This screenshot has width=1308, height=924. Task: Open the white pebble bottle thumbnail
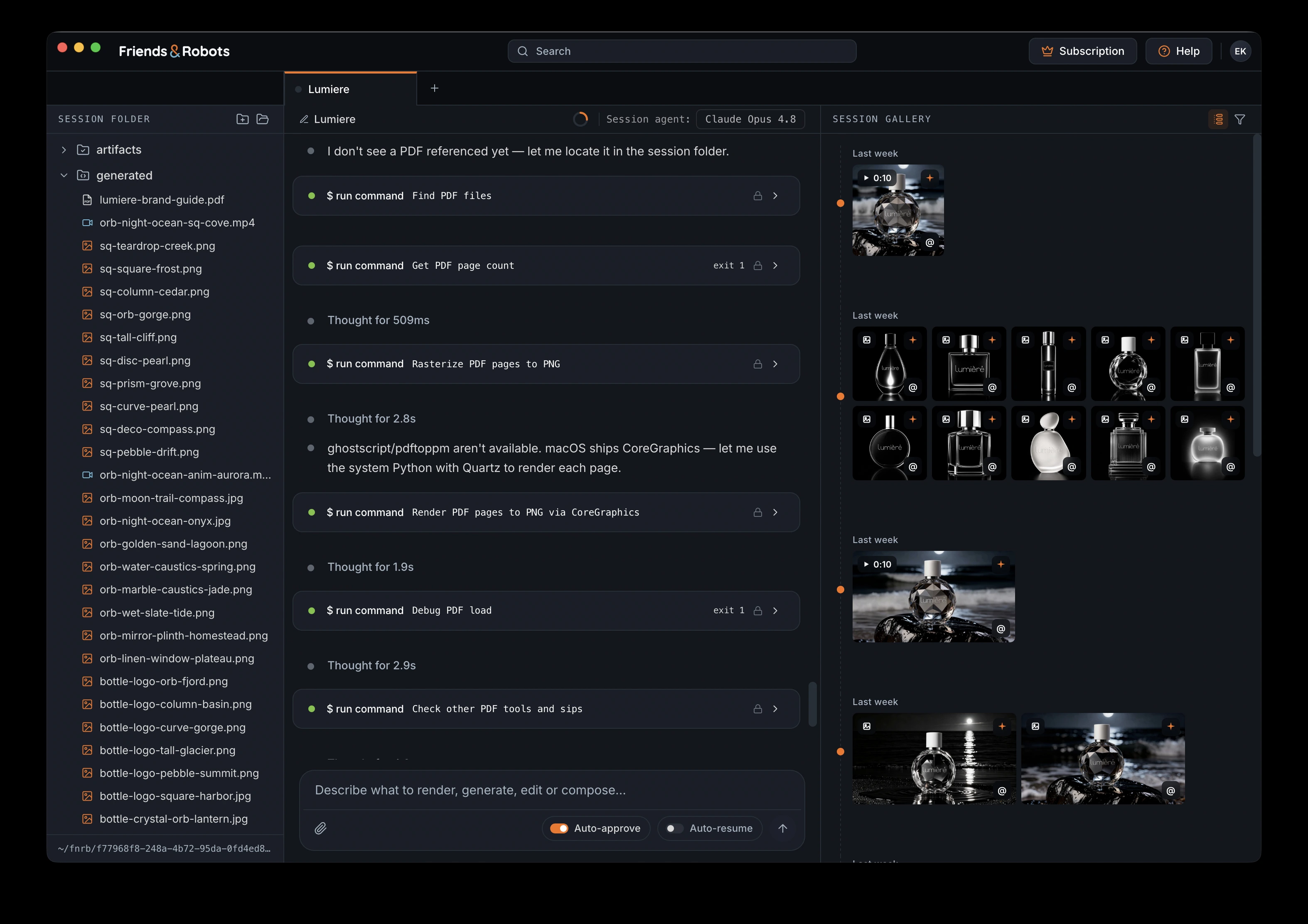1048,443
